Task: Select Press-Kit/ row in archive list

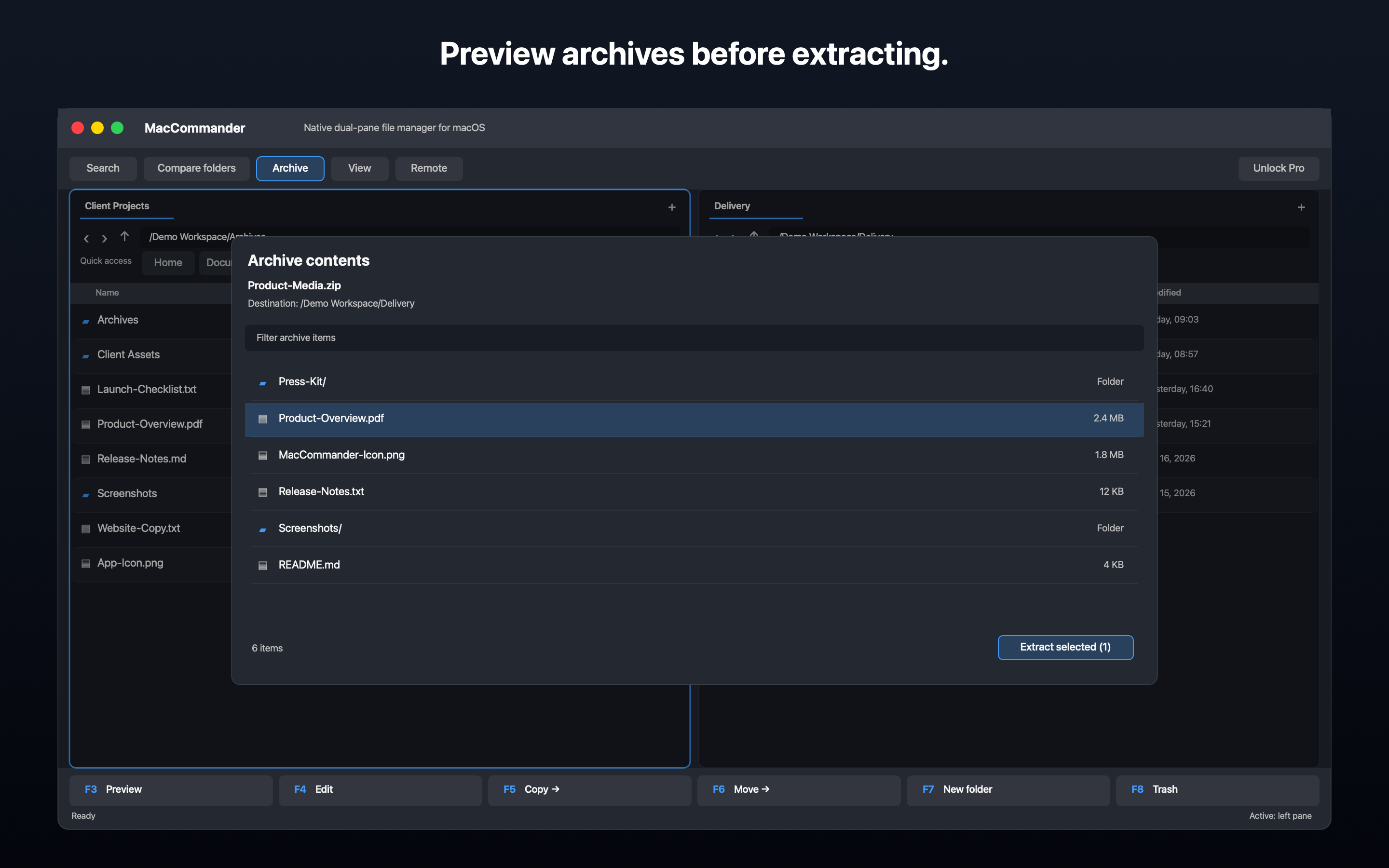Action: point(694,382)
